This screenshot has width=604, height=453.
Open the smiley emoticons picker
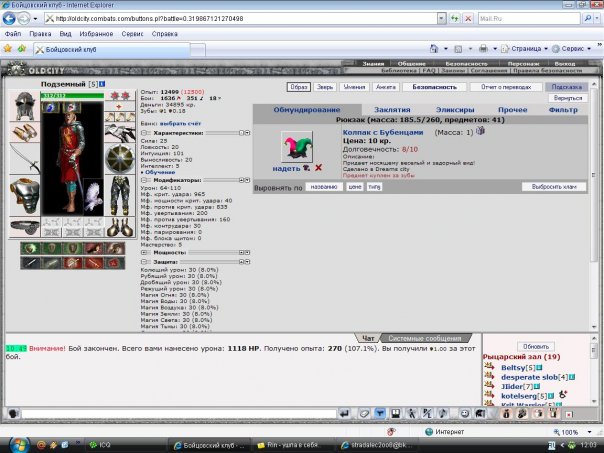(x=465, y=413)
